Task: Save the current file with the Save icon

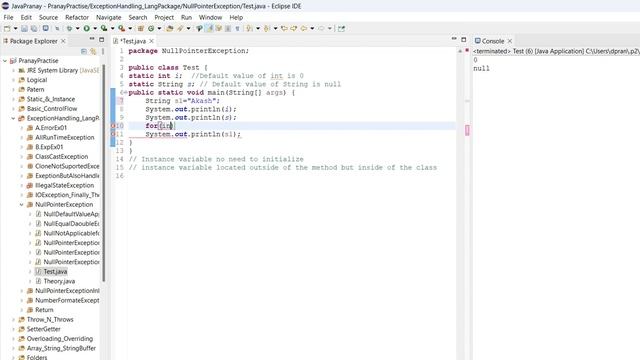Action: click(x=24, y=29)
